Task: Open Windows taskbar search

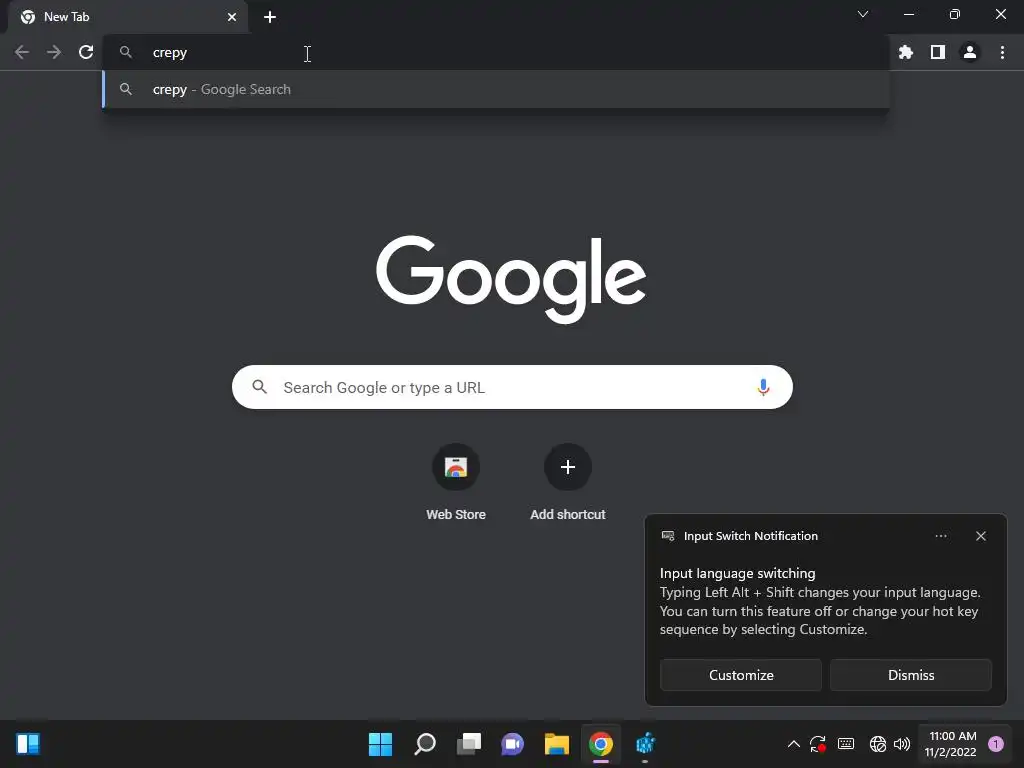Action: 424,744
